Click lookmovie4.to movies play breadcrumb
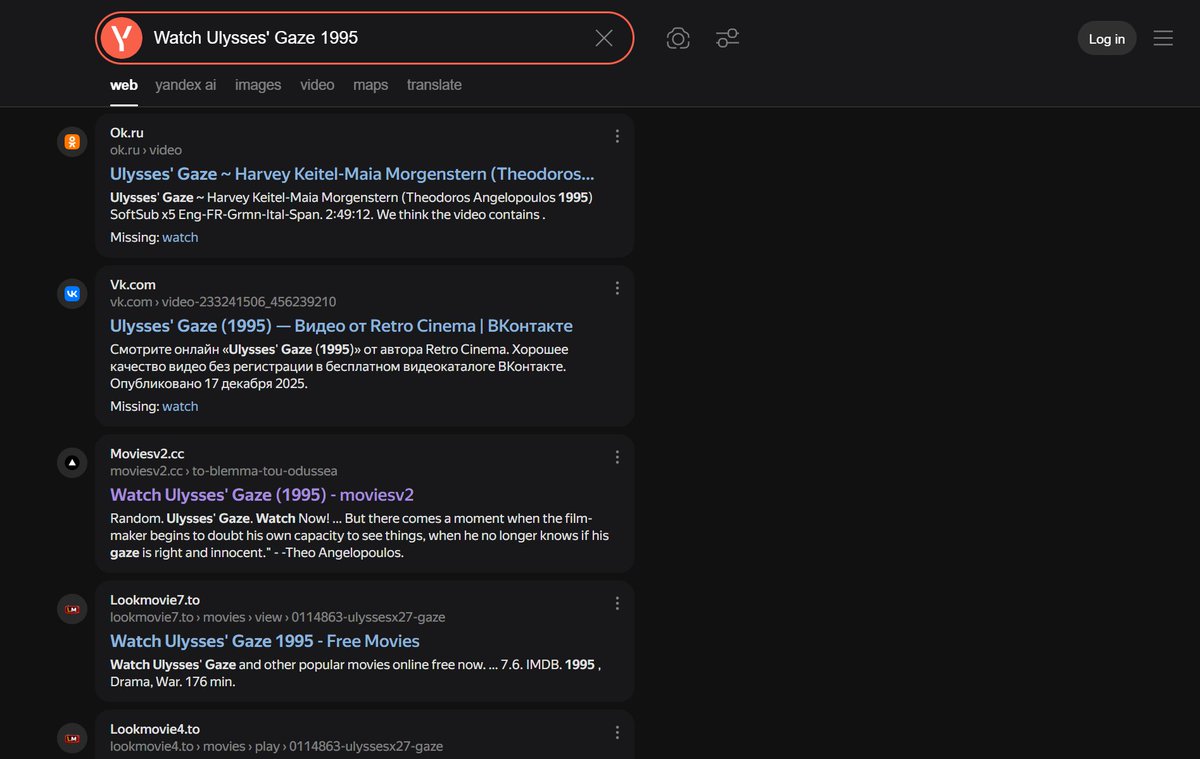The image size is (1200, 759). [277, 747]
